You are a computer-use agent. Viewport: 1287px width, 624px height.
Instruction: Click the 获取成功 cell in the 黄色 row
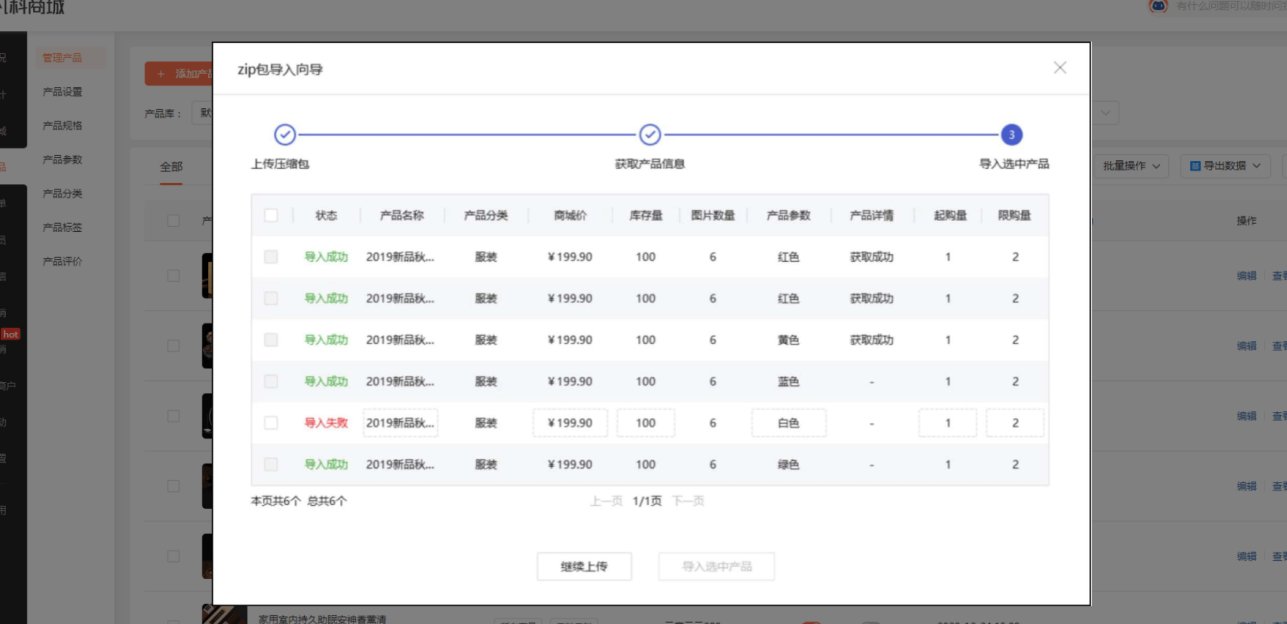(872, 340)
